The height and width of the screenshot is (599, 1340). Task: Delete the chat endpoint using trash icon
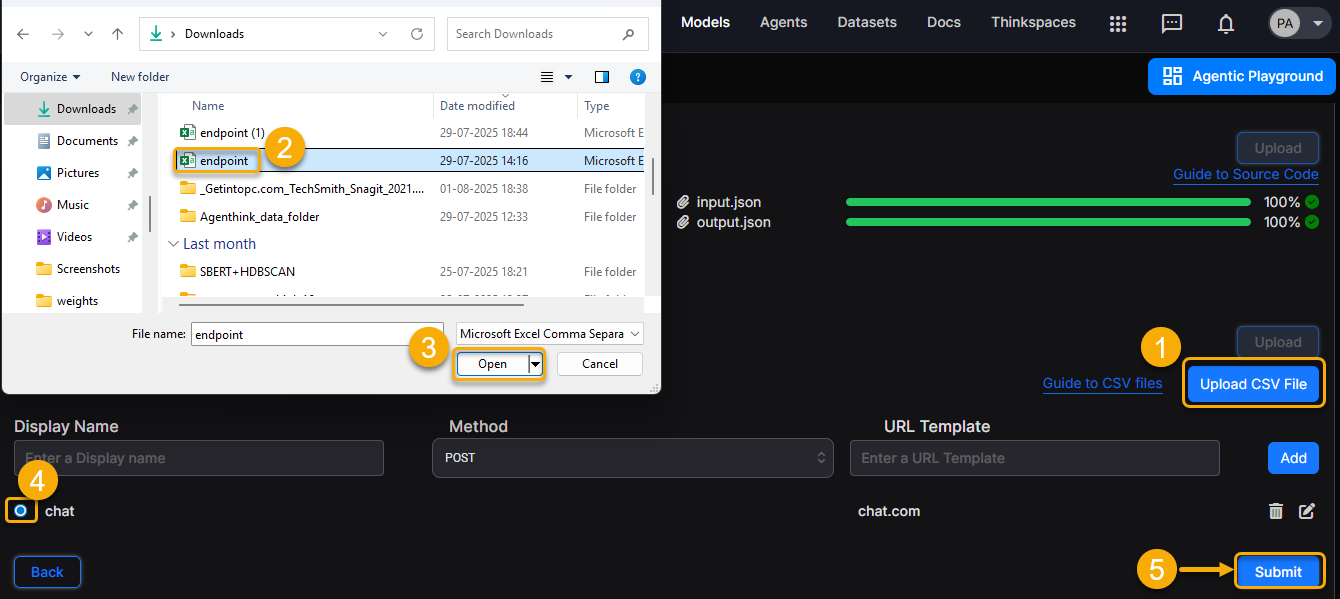tap(1276, 511)
